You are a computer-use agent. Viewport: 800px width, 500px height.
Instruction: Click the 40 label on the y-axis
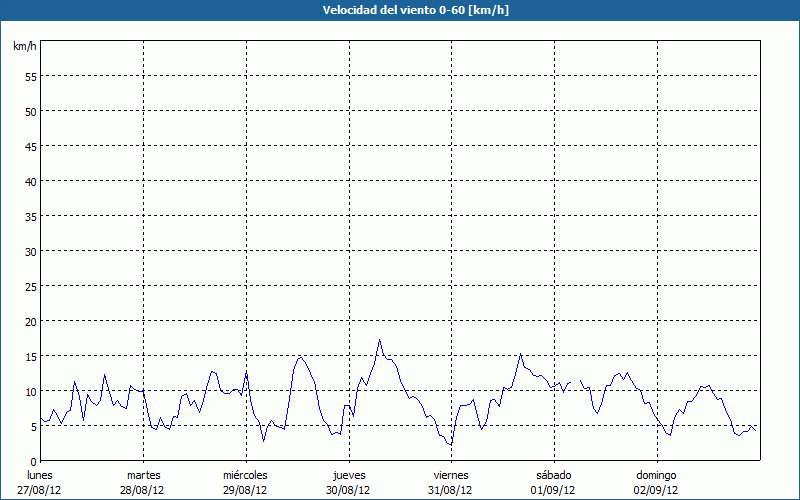(x=30, y=181)
